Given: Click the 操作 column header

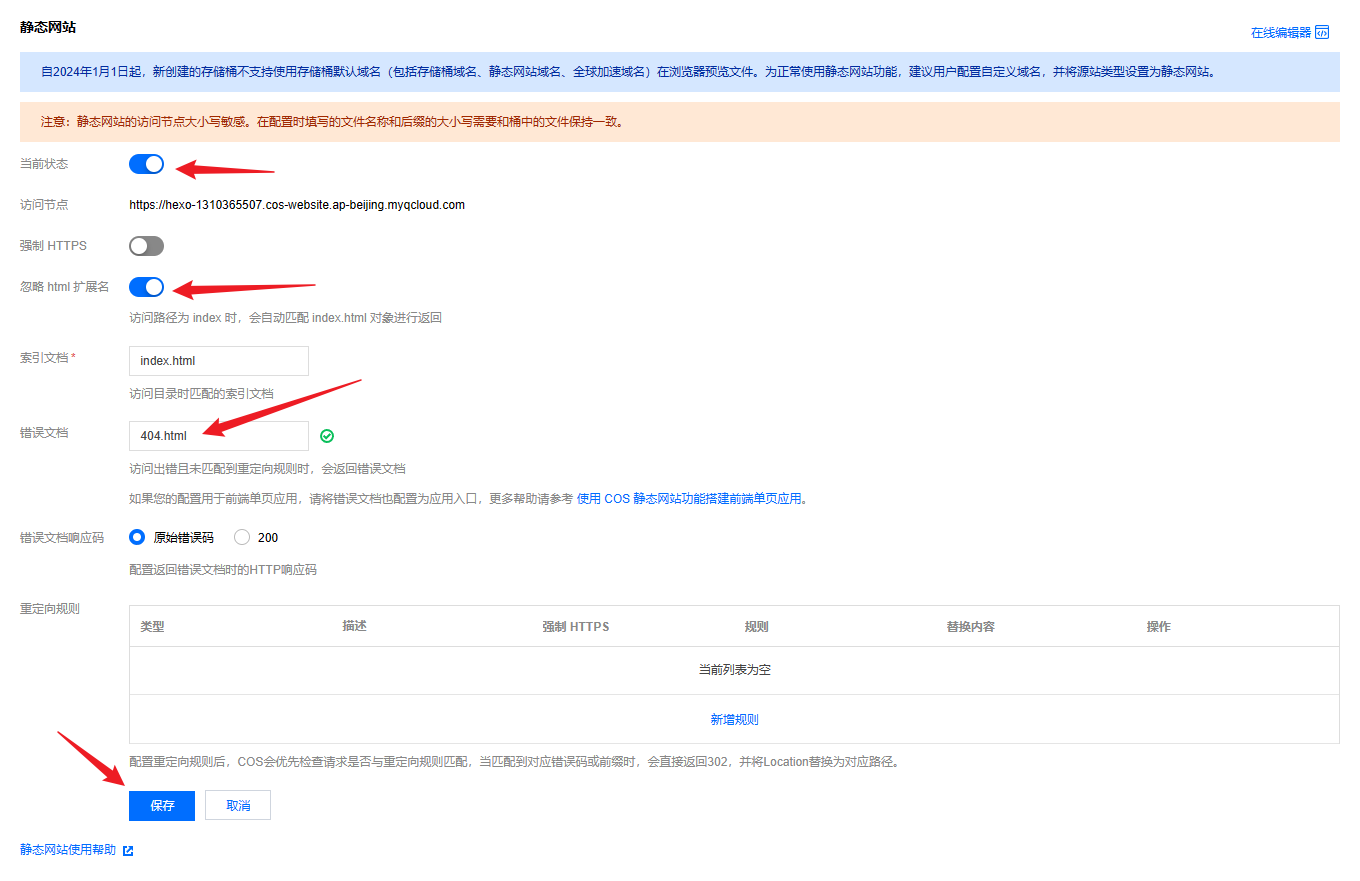Looking at the screenshot, I should click(x=1158, y=627).
